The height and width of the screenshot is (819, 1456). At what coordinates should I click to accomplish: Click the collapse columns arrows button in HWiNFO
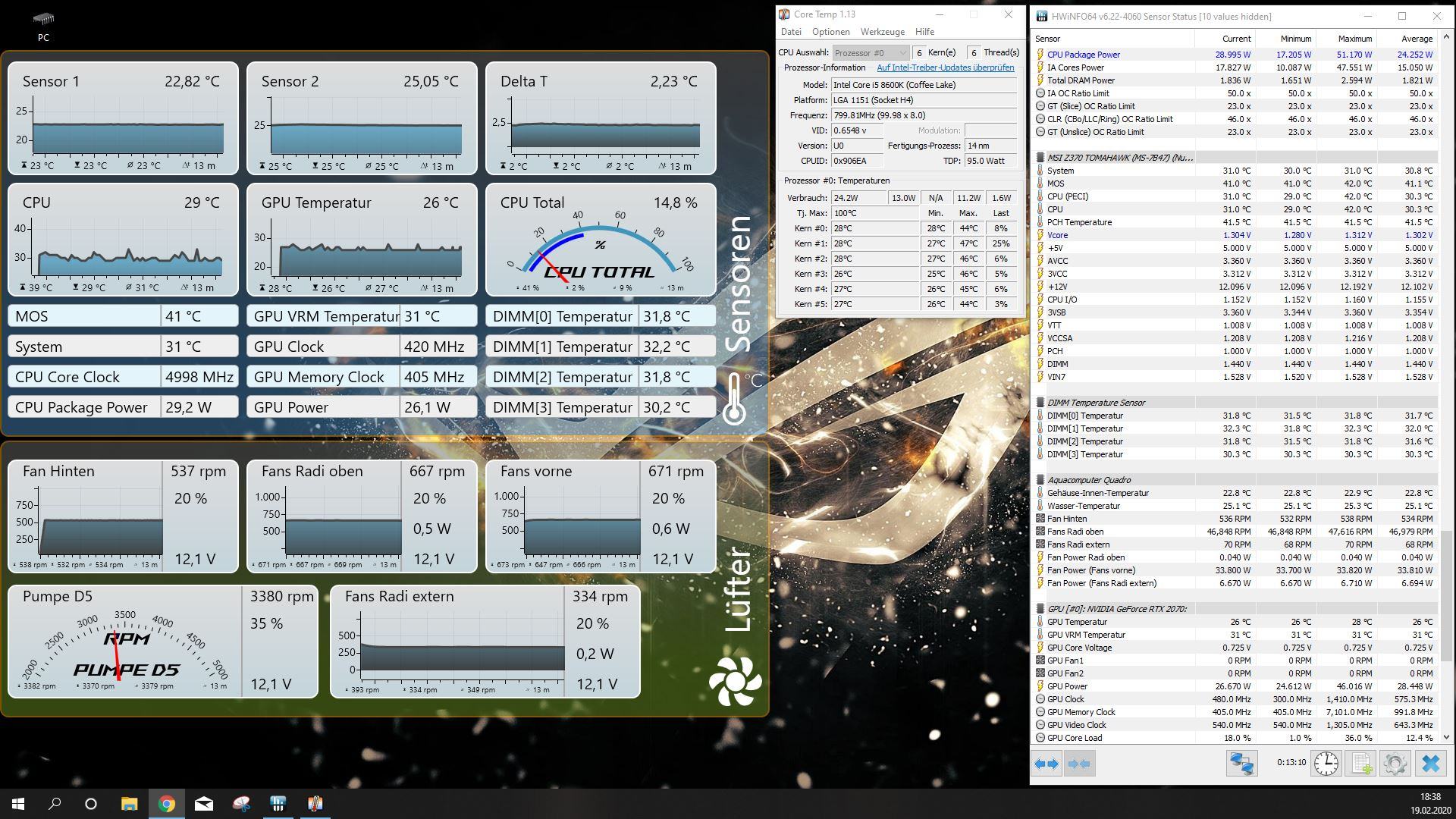[x=1079, y=764]
